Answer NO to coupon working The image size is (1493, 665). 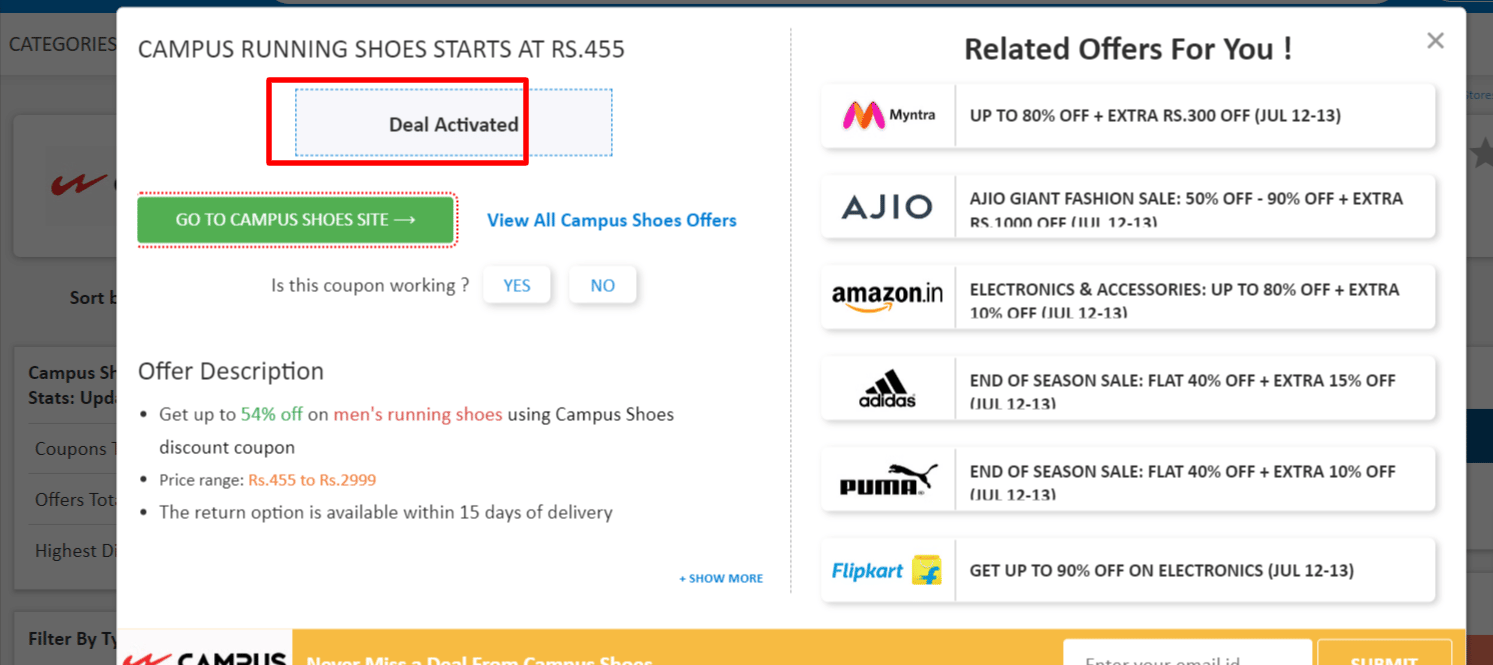click(x=602, y=286)
